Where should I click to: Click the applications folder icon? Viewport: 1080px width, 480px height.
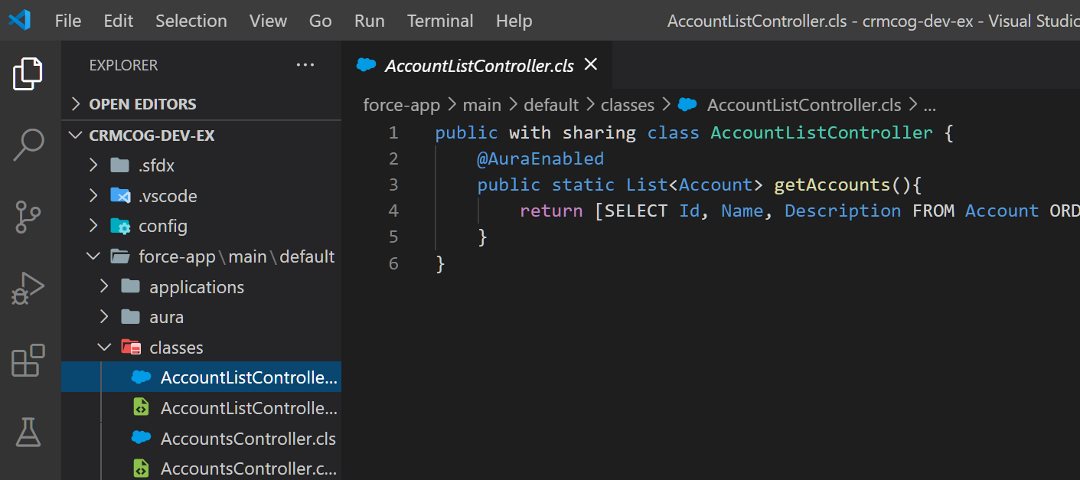[x=131, y=286]
